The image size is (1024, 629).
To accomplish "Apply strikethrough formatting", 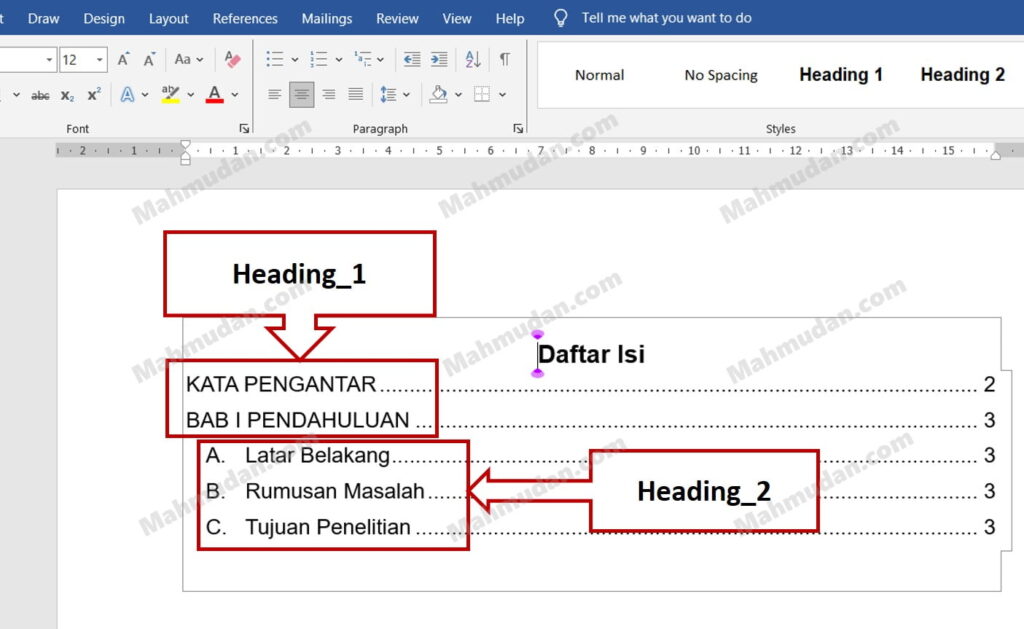I will [x=40, y=95].
